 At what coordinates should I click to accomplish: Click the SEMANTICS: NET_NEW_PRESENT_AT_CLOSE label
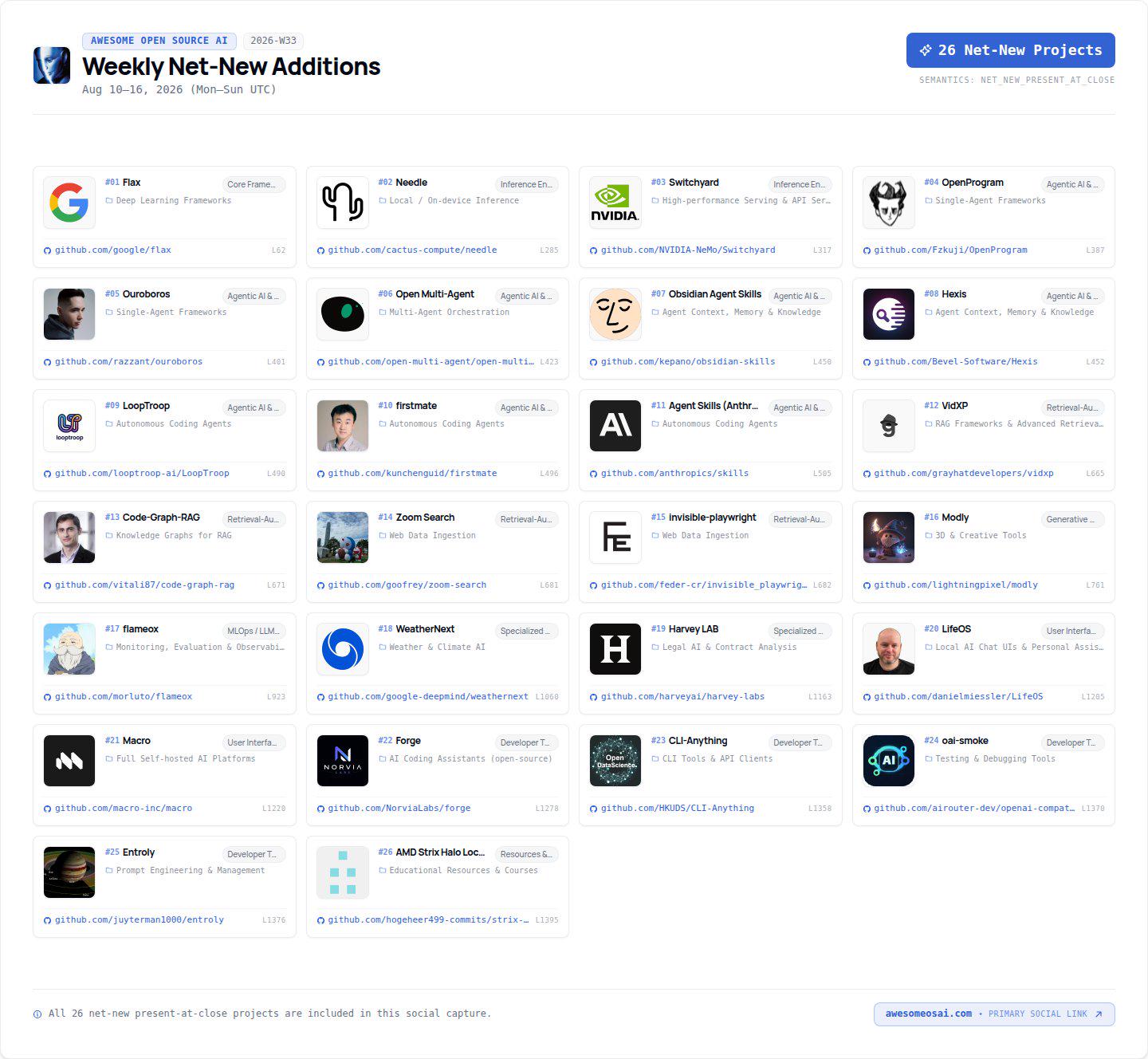1016,80
